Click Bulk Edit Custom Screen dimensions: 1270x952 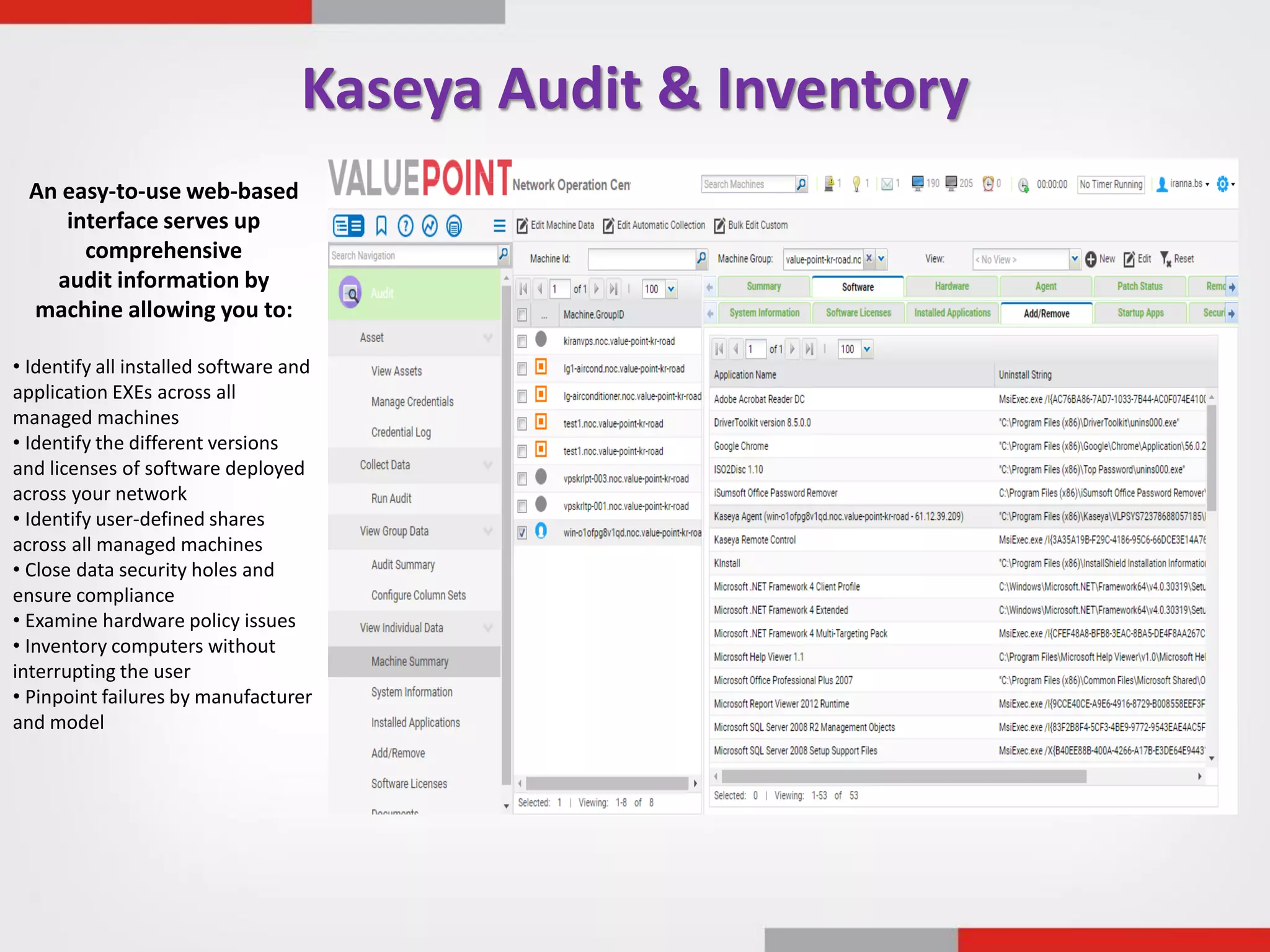[x=750, y=225]
